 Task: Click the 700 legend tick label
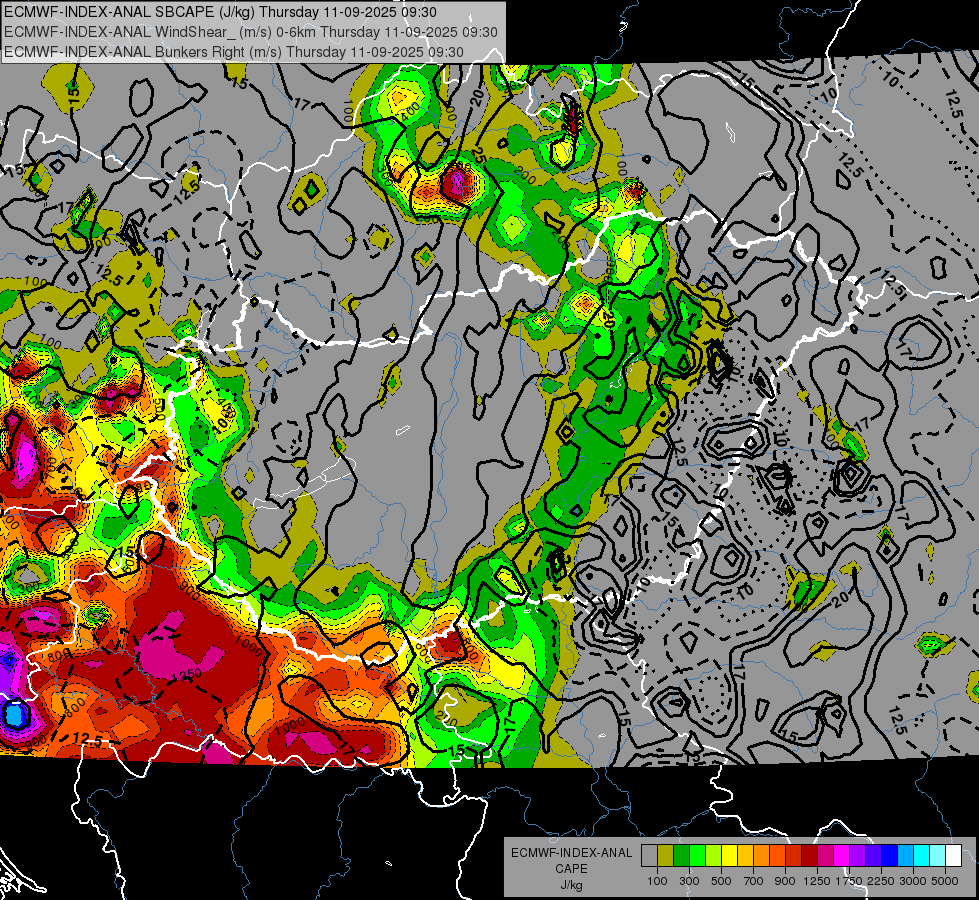point(754,881)
